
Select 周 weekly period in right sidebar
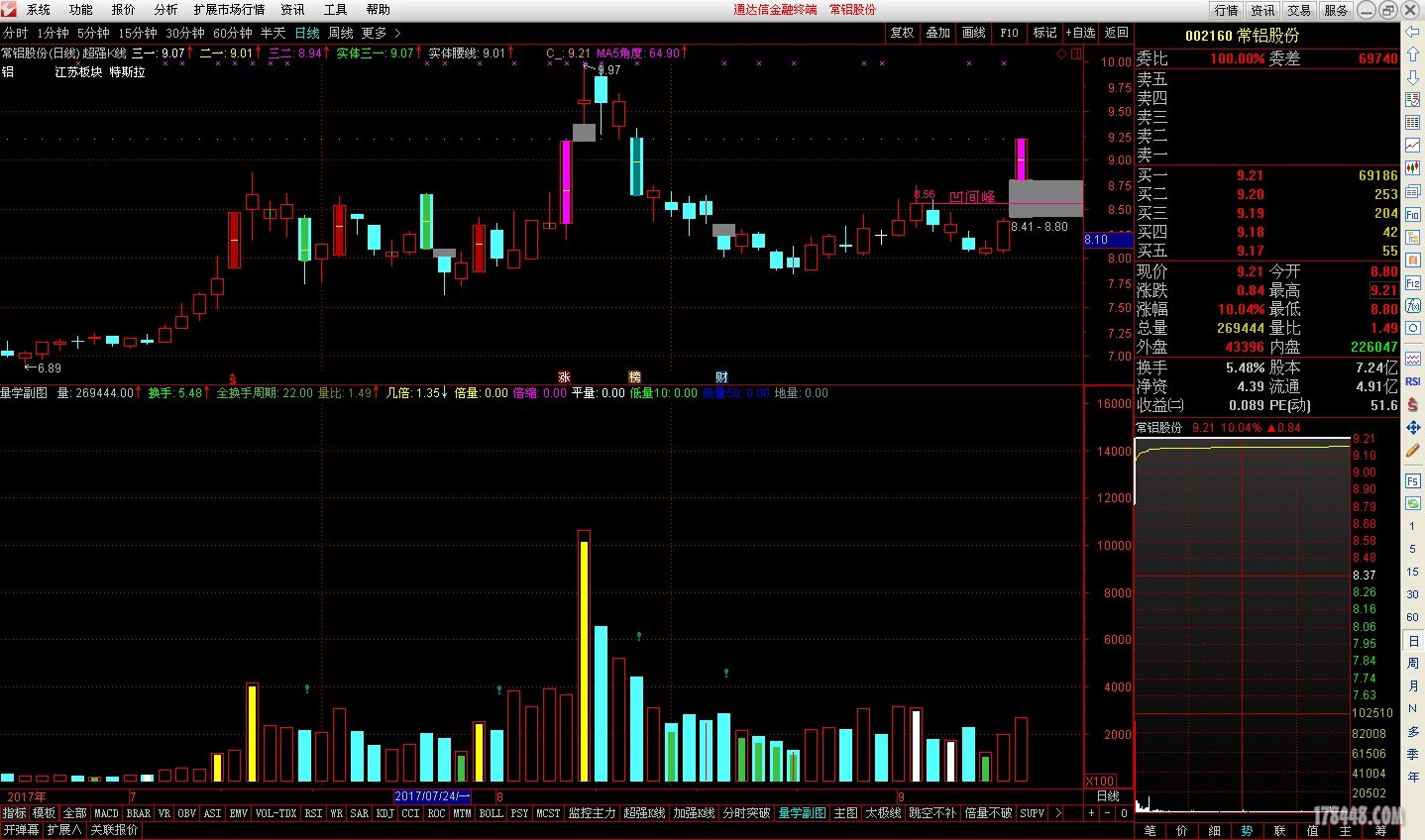tap(1412, 663)
